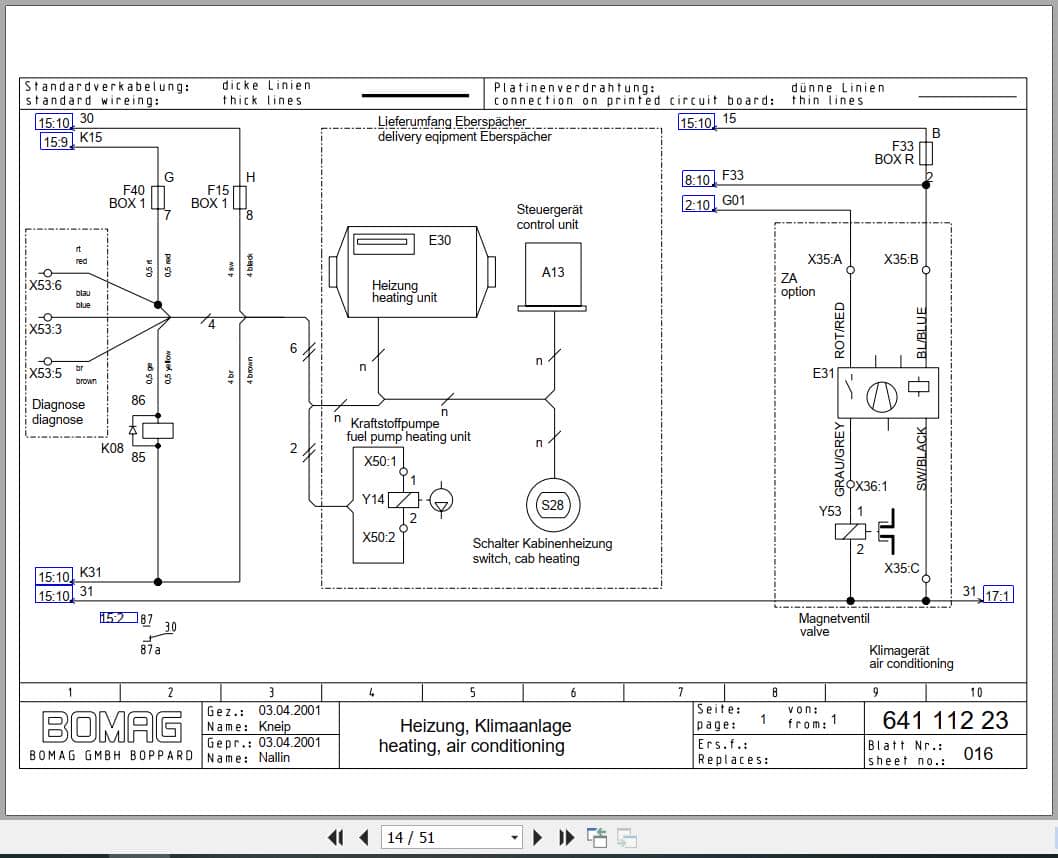Image resolution: width=1058 pixels, height=858 pixels.
Task: Jump to the last page
Action: pos(567,838)
